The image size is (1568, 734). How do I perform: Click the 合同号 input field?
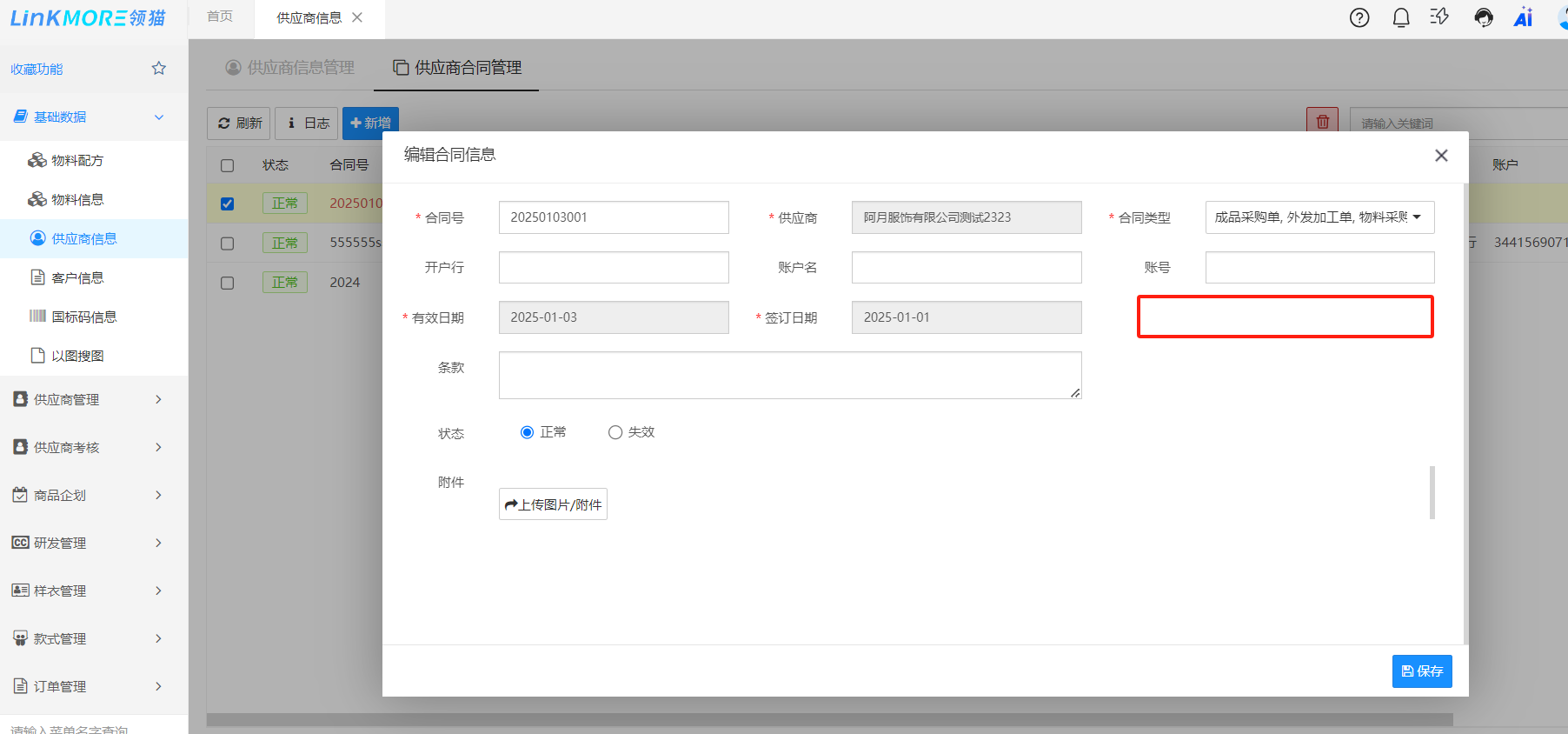pos(614,217)
